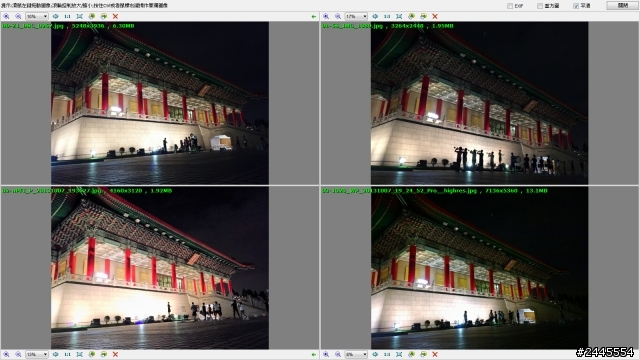Click the 3264x2448 file info text
This screenshot has height=360, width=640.
click(x=387, y=26)
